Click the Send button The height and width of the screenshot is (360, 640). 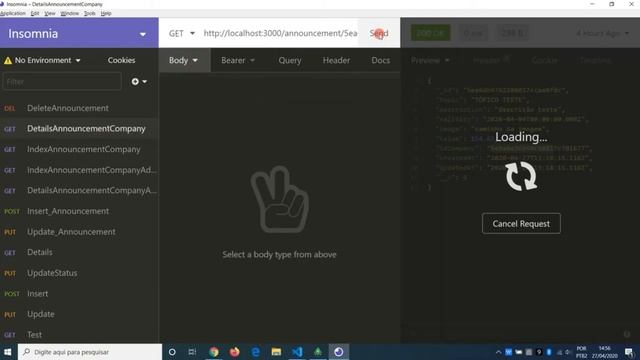tap(379, 33)
